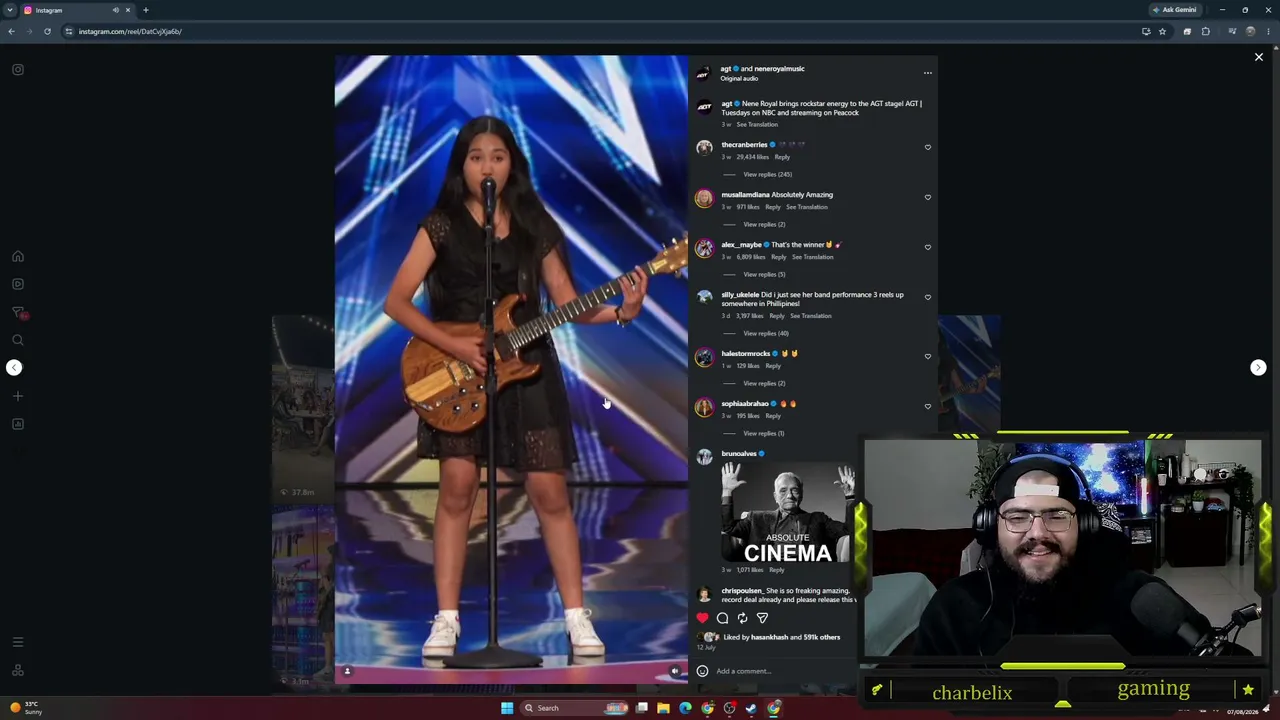The image size is (1280, 720).
Task: Like sophiaabrahao comment heart
Action: tap(928, 406)
